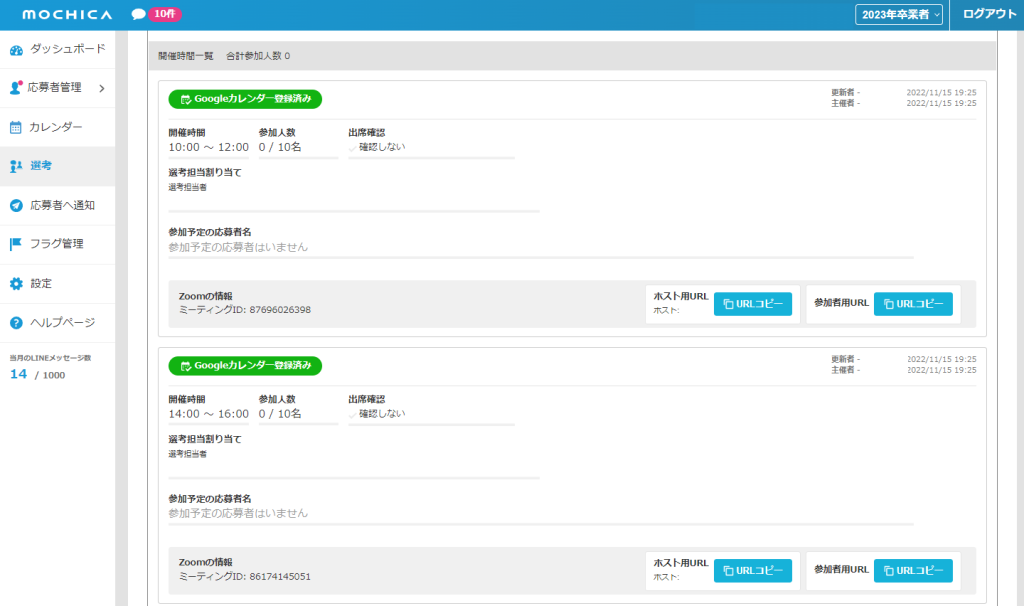Click the settings gear icon
Viewport: 1024px width, 606px height.
(x=16, y=283)
